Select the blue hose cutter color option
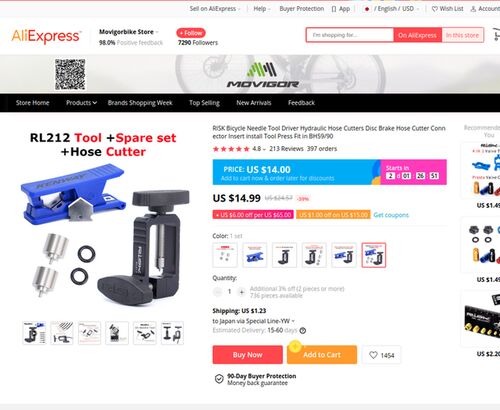Image resolution: width=500 pixels, height=410 pixels. (x=254, y=255)
